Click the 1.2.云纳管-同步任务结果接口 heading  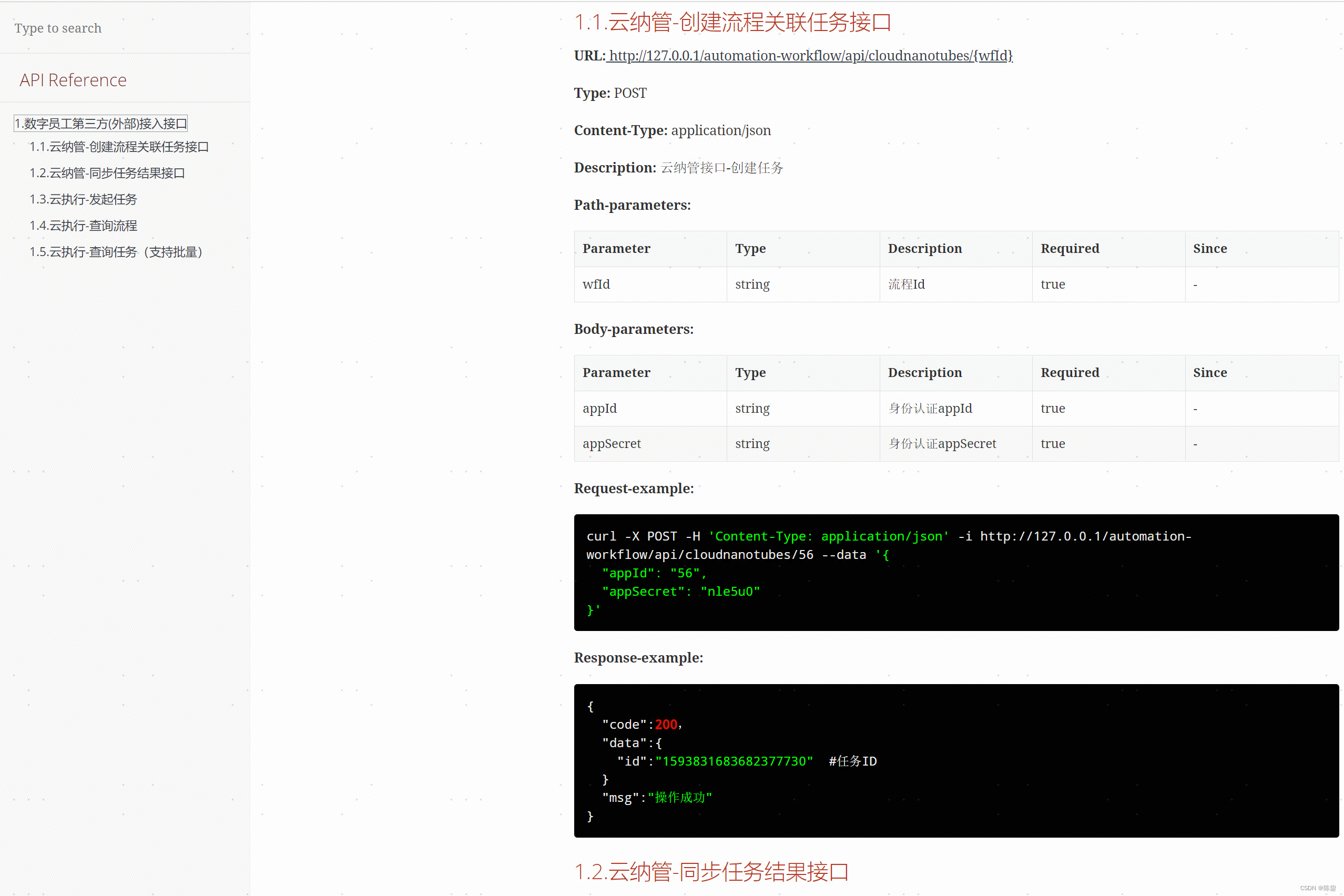pos(711,872)
